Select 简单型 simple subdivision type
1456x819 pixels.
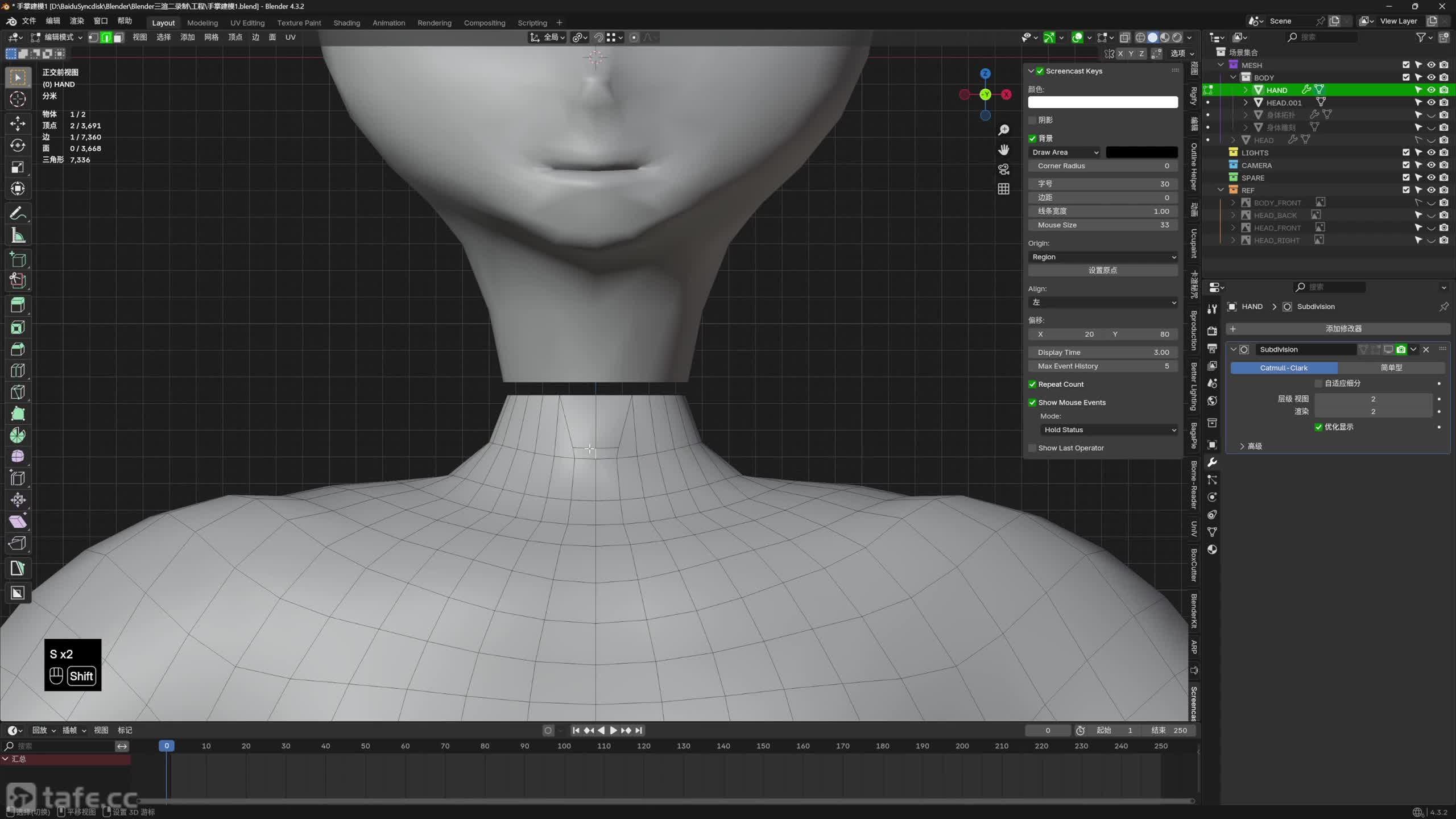(x=1391, y=368)
